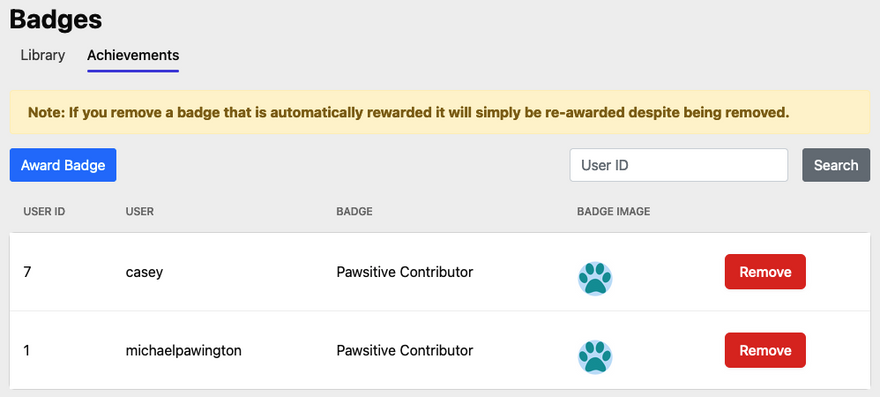Focus the User ID search field

coord(679,165)
